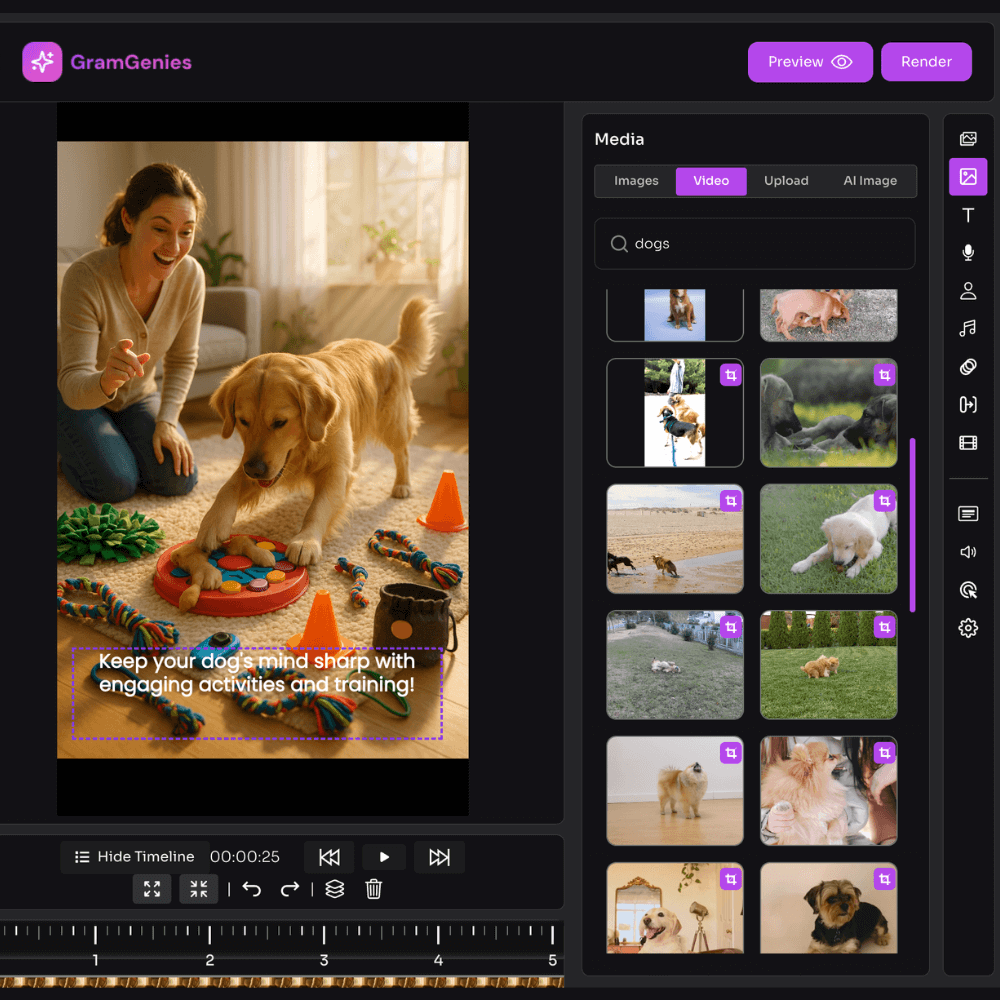Open the Upload tab
Viewport: 1000px width, 1000px height.
(786, 181)
